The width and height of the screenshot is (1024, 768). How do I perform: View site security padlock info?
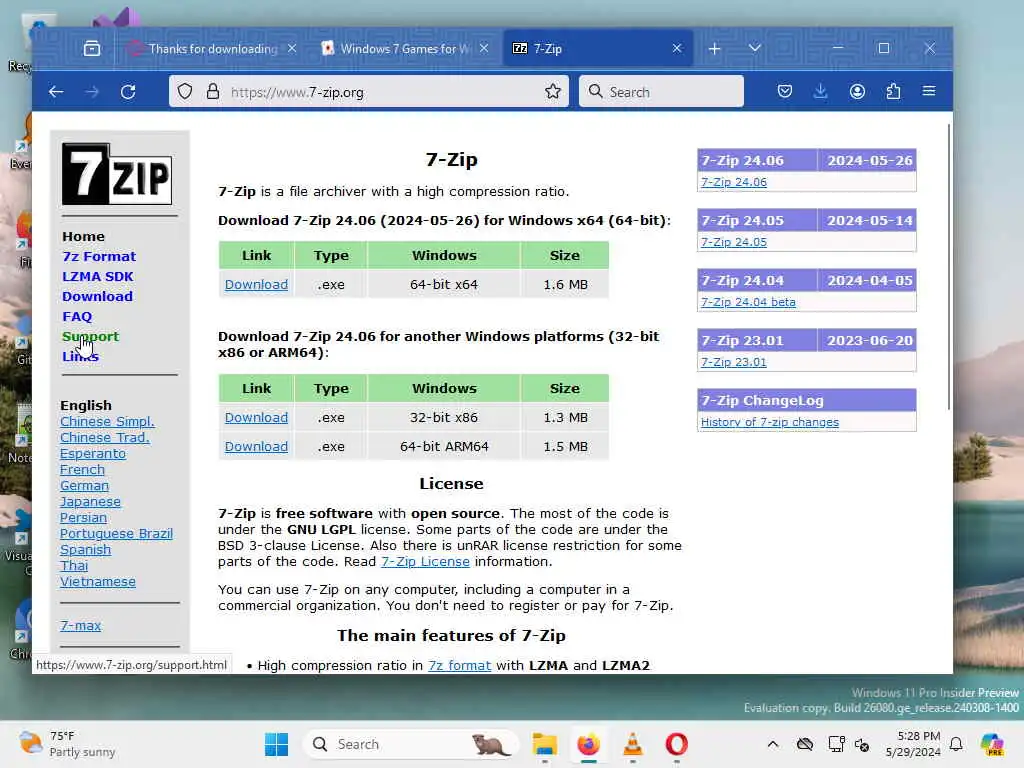(x=213, y=91)
